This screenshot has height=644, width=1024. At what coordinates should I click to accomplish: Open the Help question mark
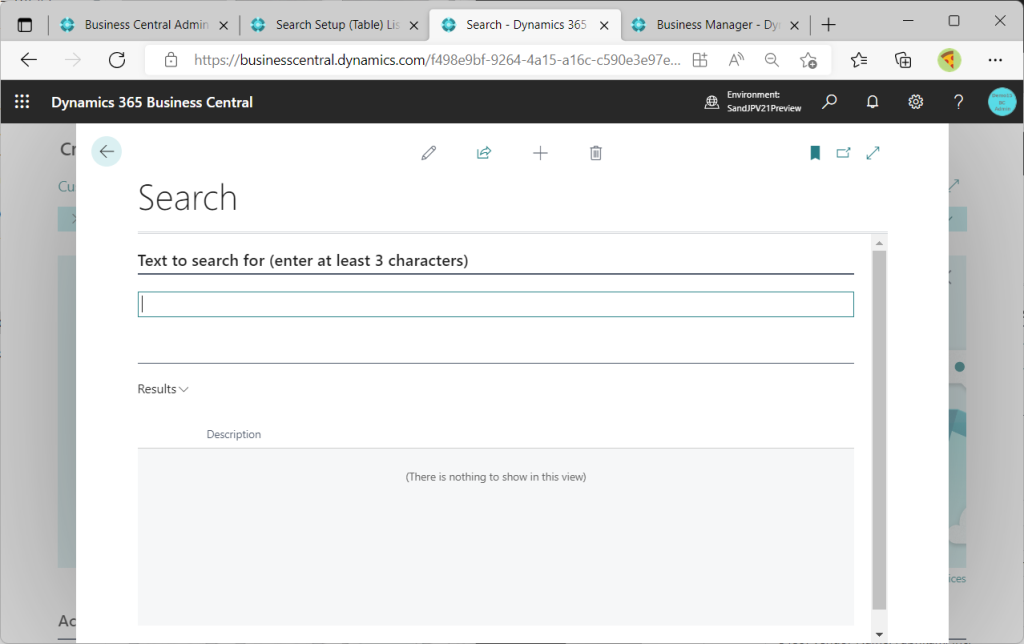[x=958, y=102]
